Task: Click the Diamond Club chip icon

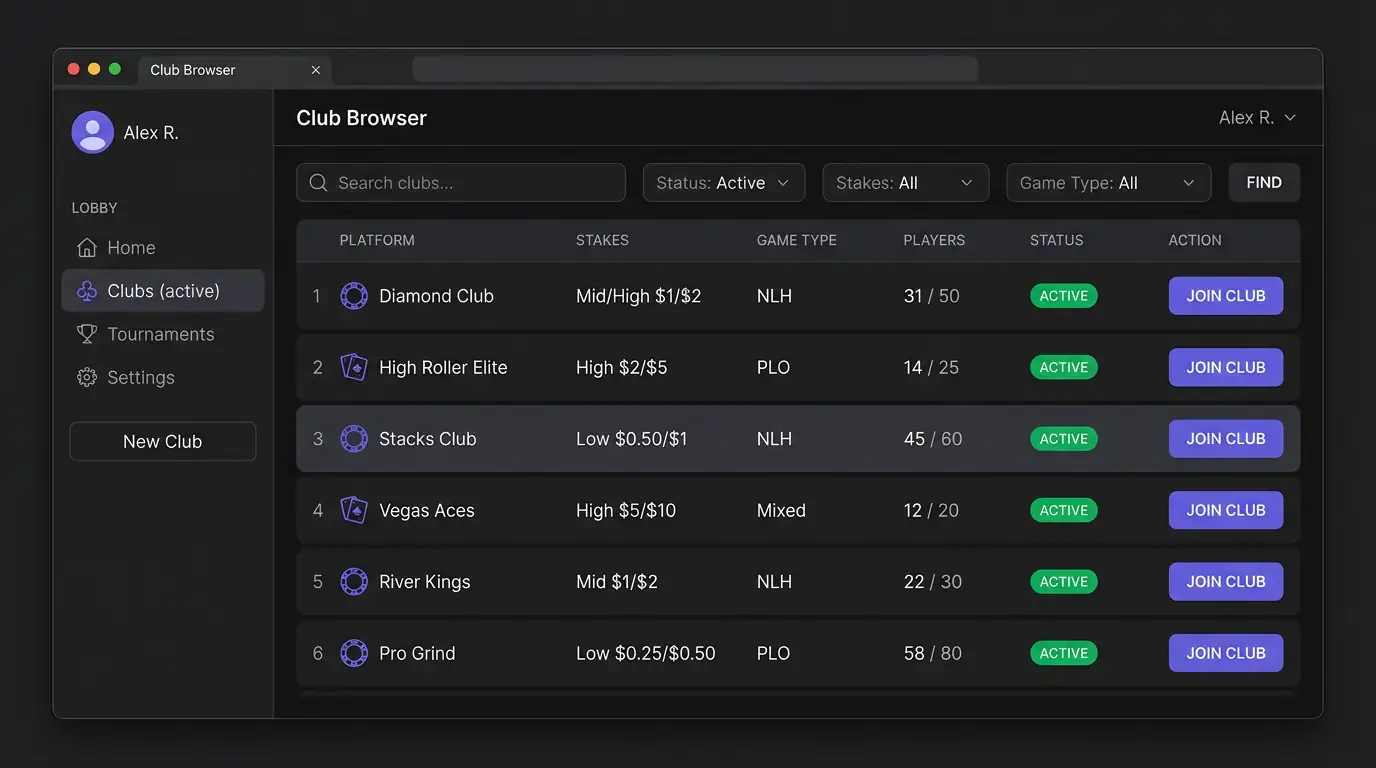Action: [354, 296]
